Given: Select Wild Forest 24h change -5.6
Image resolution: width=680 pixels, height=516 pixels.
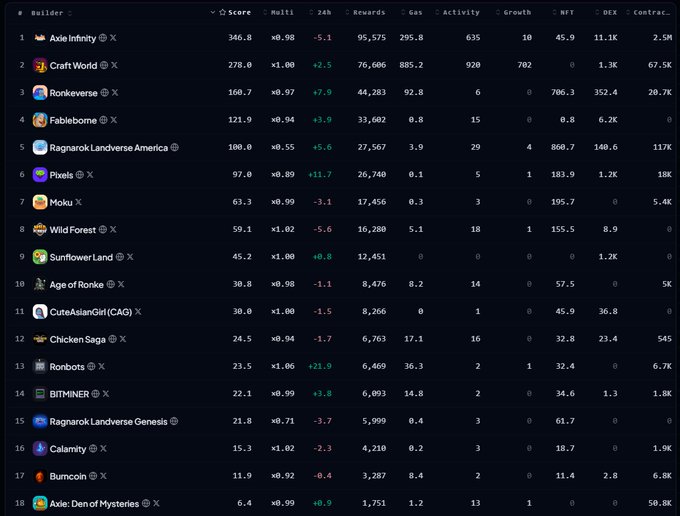Looking at the screenshot, I should [322, 229].
